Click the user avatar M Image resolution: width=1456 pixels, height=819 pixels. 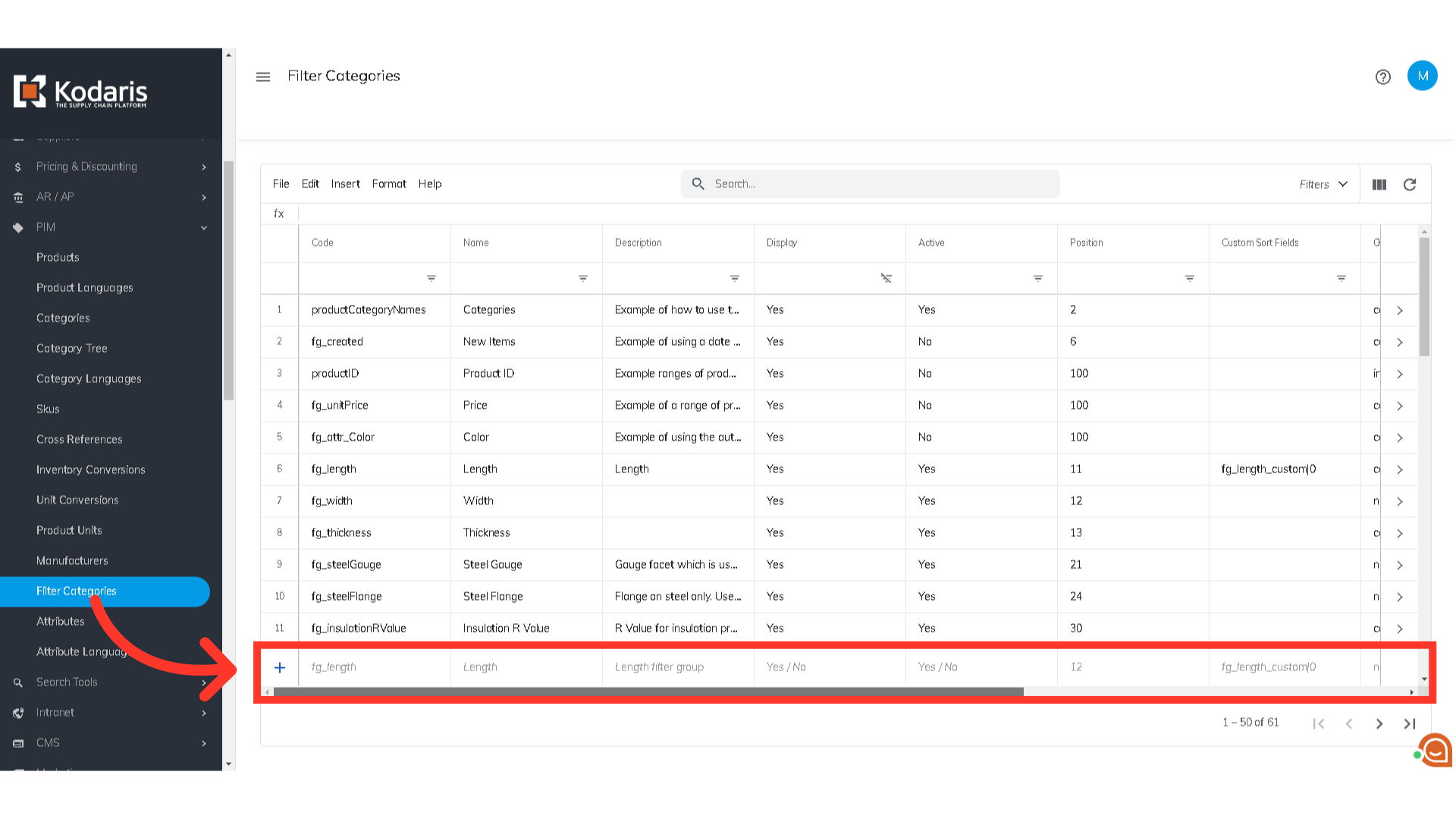coord(1422,76)
